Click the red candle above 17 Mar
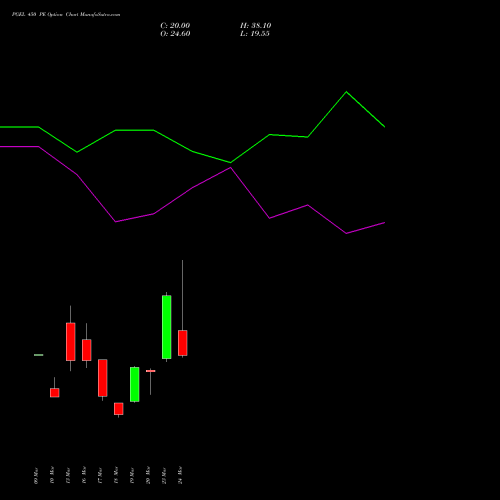This screenshot has height=500, width=500. click(x=103, y=378)
